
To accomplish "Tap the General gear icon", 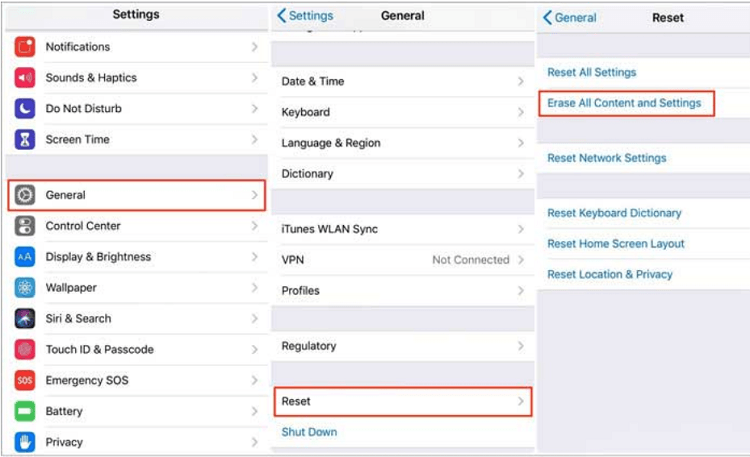I will coord(25,195).
